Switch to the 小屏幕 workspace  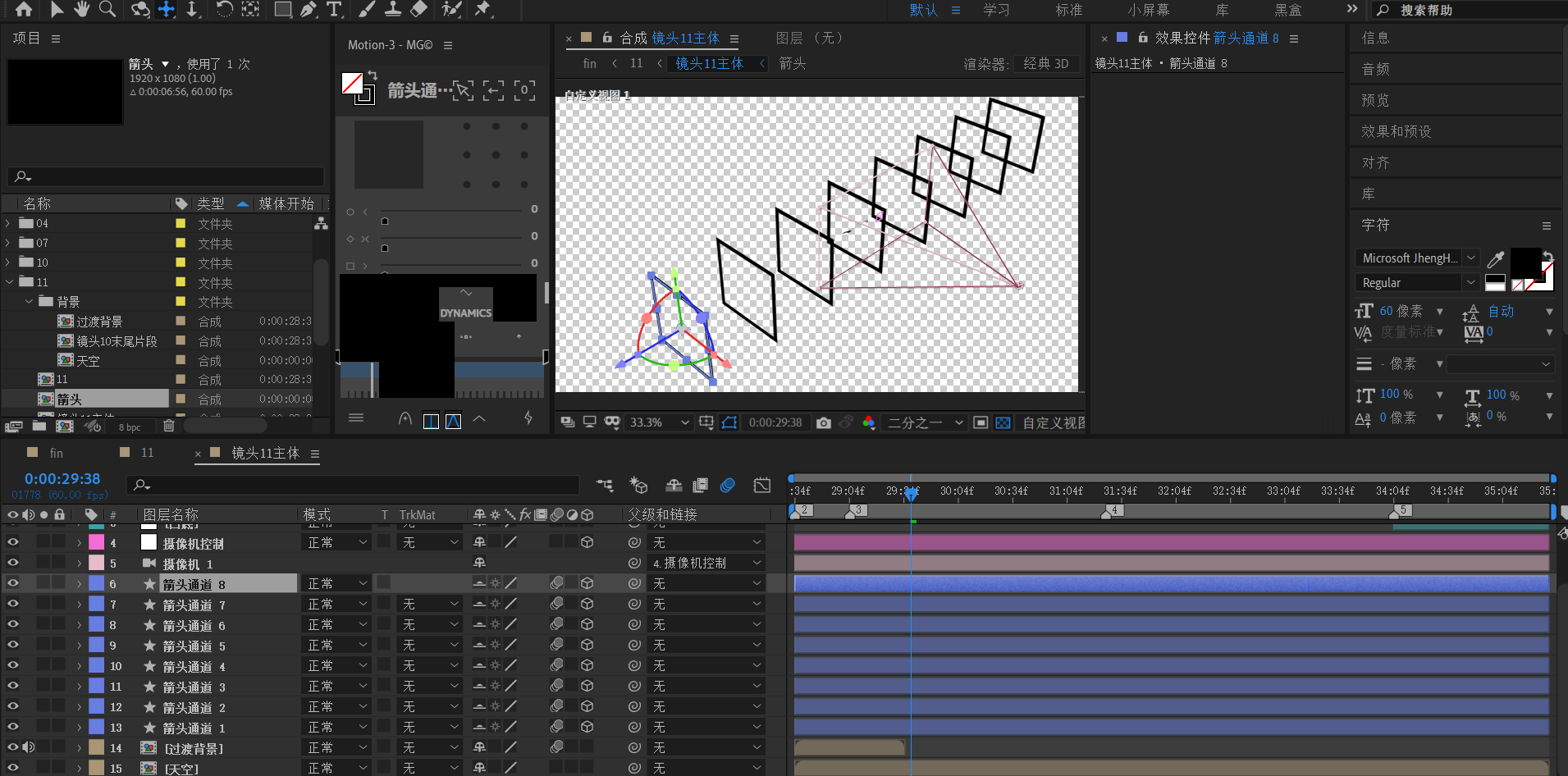(x=1149, y=10)
